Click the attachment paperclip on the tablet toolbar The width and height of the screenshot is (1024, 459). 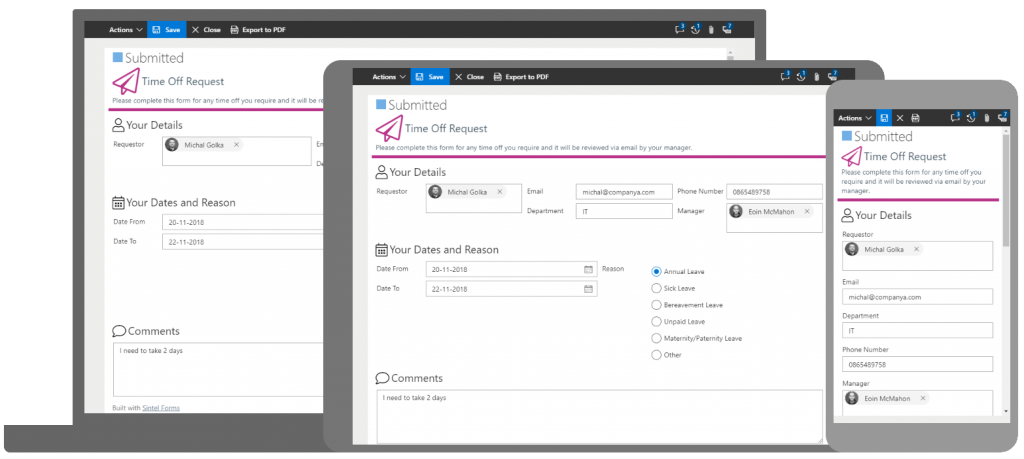(817, 77)
